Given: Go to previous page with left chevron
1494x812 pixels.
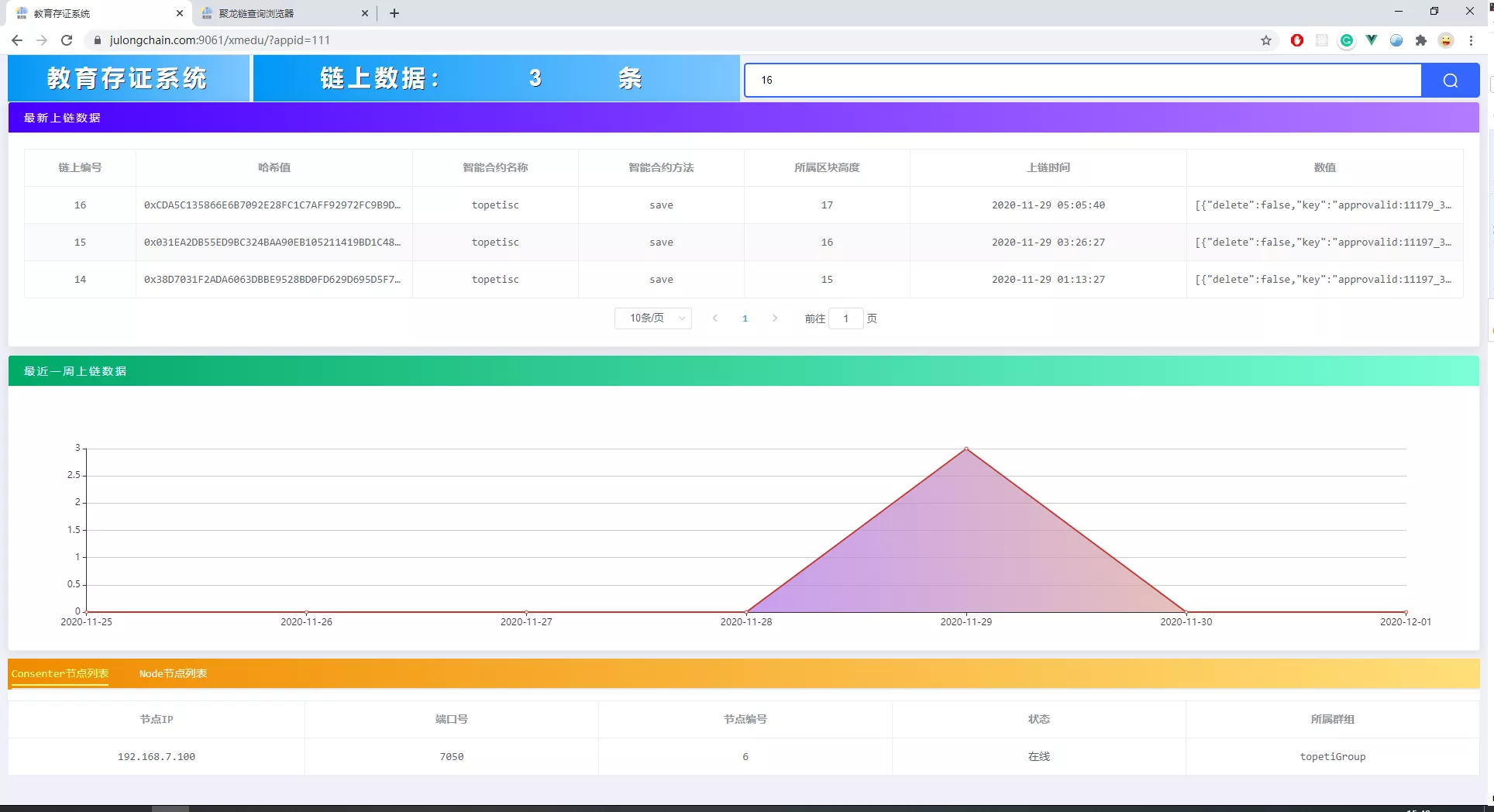Looking at the screenshot, I should click(x=715, y=318).
